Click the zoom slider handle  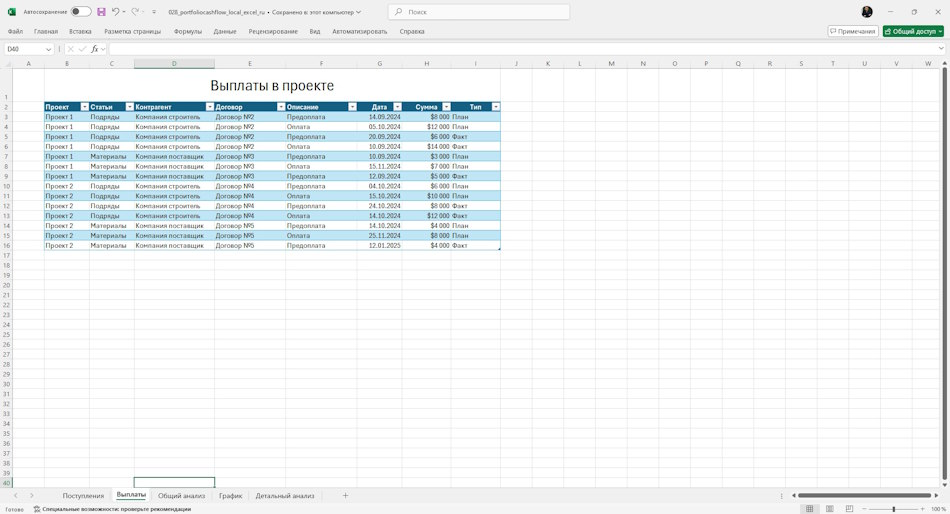[x=894, y=509]
